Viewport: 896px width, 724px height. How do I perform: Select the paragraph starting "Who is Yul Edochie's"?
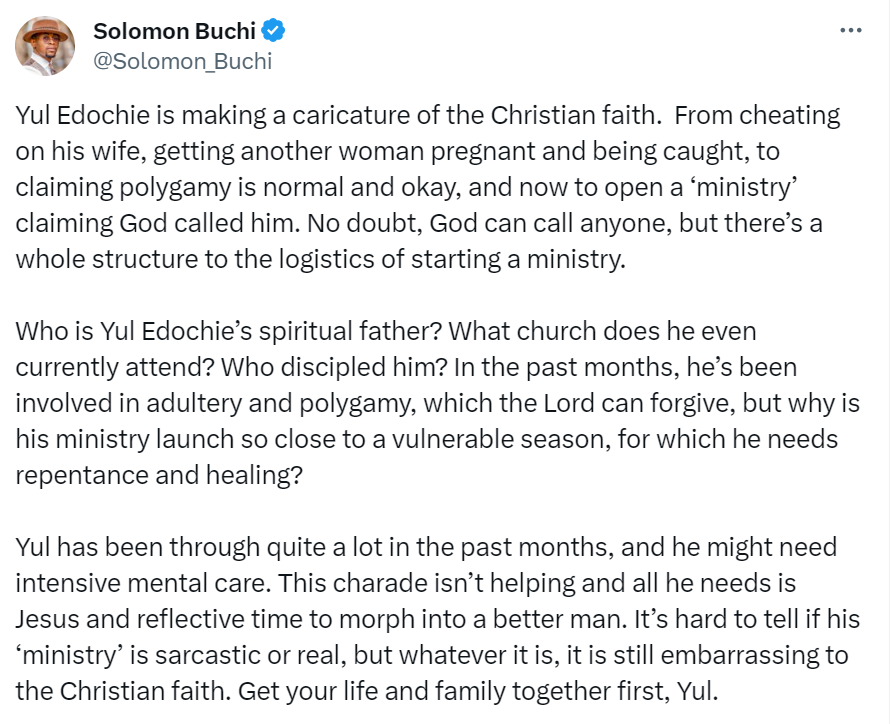(x=420, y=402)
